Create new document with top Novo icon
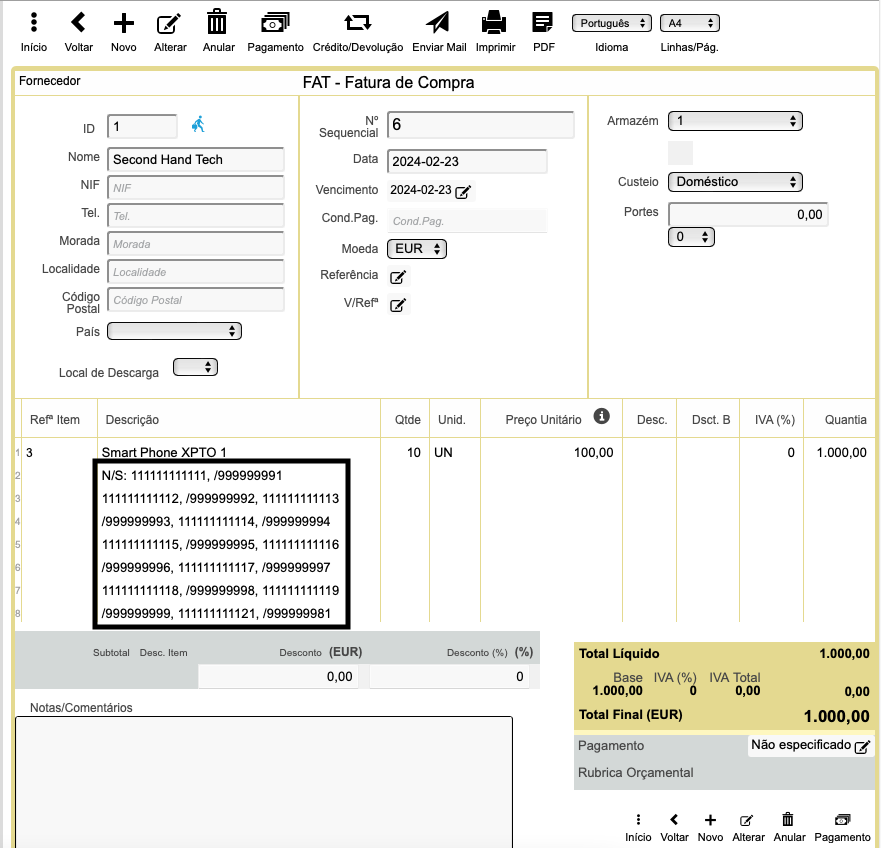This screenshot has width=881, height=848. click(124, 23)
